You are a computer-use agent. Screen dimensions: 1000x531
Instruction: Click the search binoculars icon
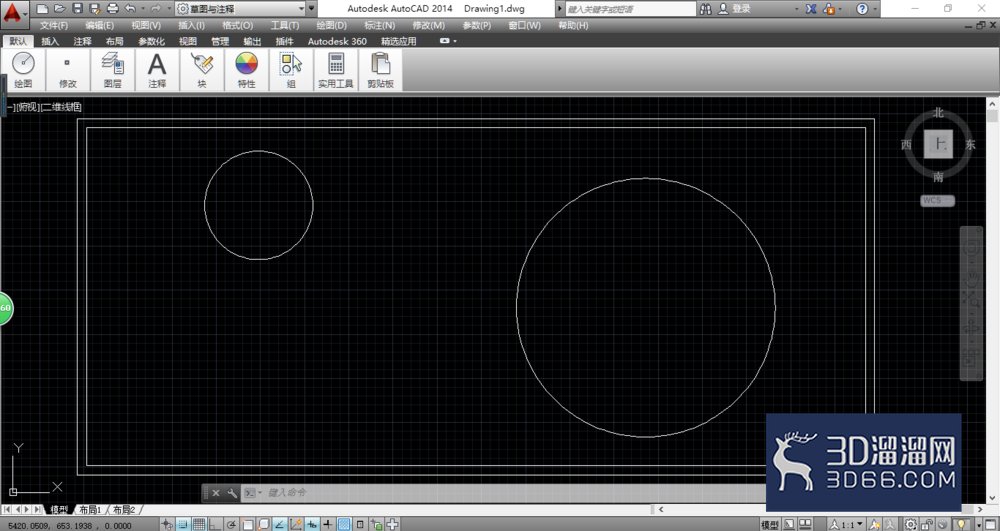pyautogui.click(x=705, y=9)
